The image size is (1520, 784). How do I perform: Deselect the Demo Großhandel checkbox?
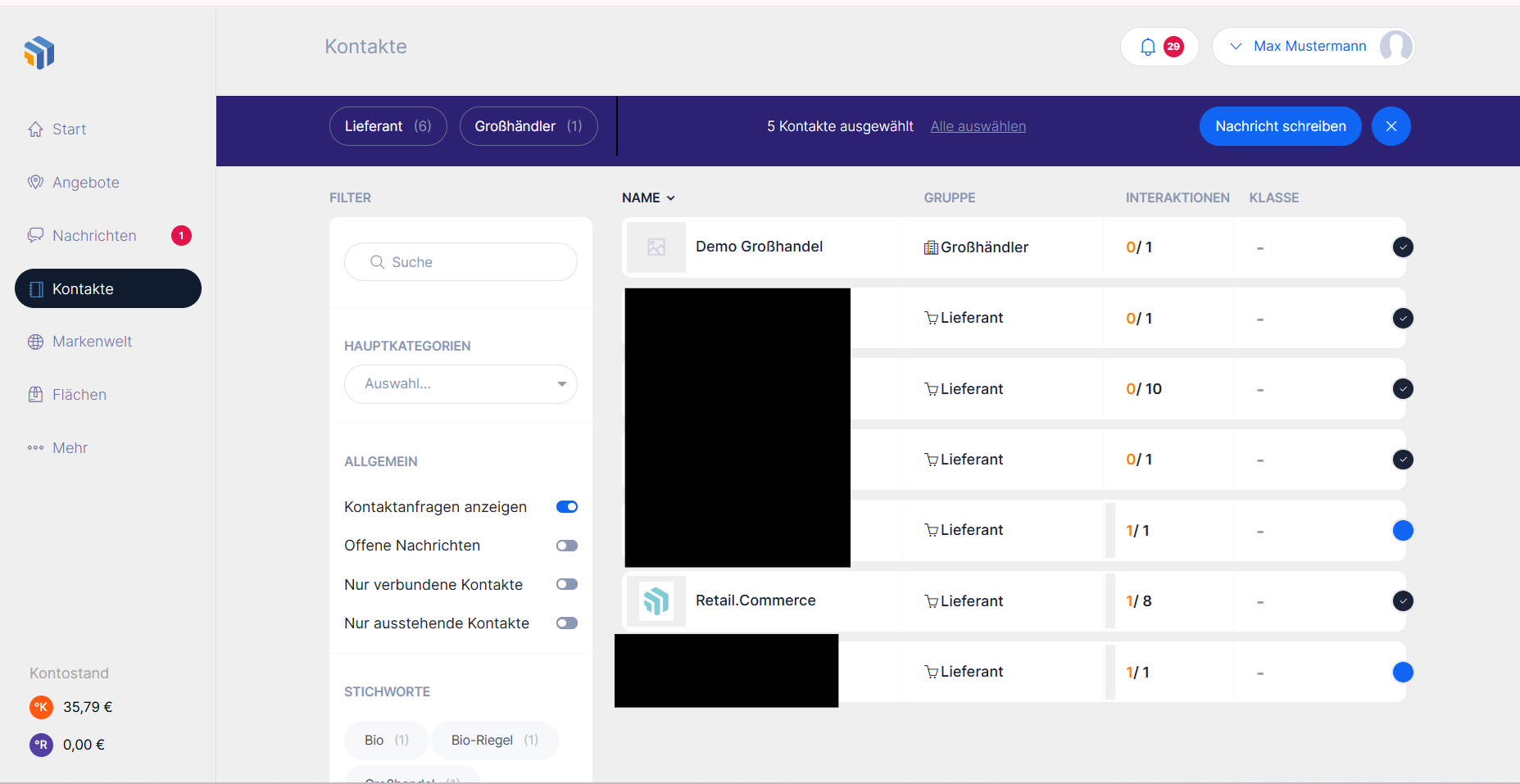pyautogui.click(x=1402, y=247)
